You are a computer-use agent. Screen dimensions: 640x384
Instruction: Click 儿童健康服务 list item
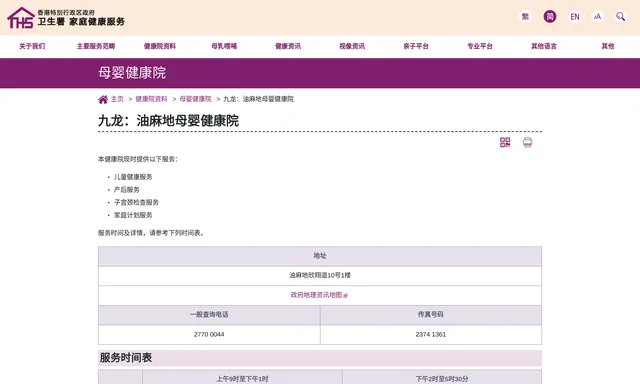click(x=133, y=177)
